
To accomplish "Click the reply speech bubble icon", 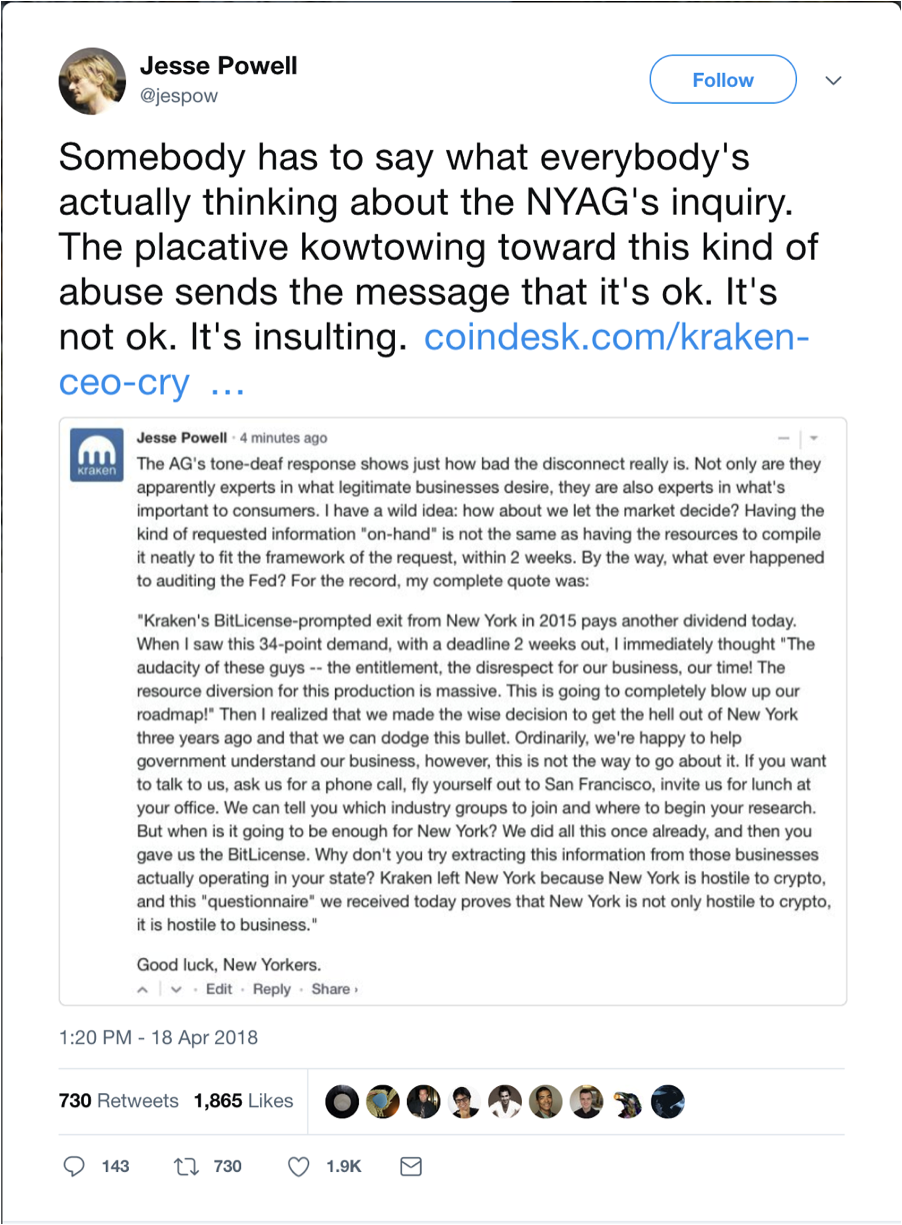I will [x=75, y=1166].
